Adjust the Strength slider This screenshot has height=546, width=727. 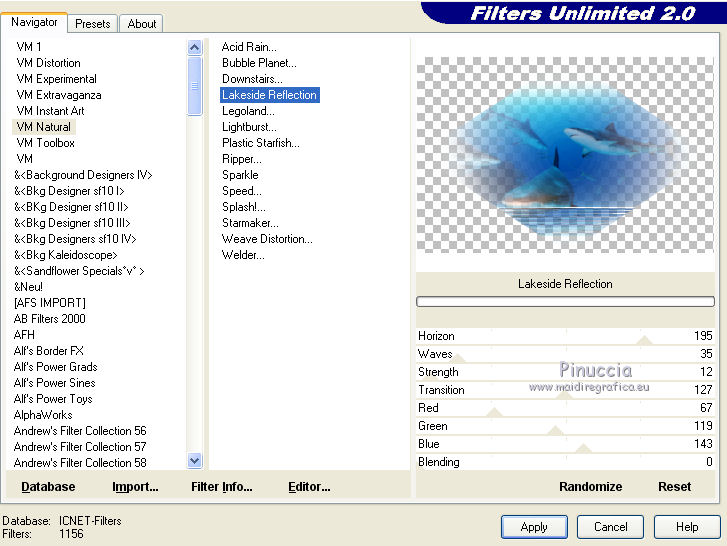click(x=565, y=372)
